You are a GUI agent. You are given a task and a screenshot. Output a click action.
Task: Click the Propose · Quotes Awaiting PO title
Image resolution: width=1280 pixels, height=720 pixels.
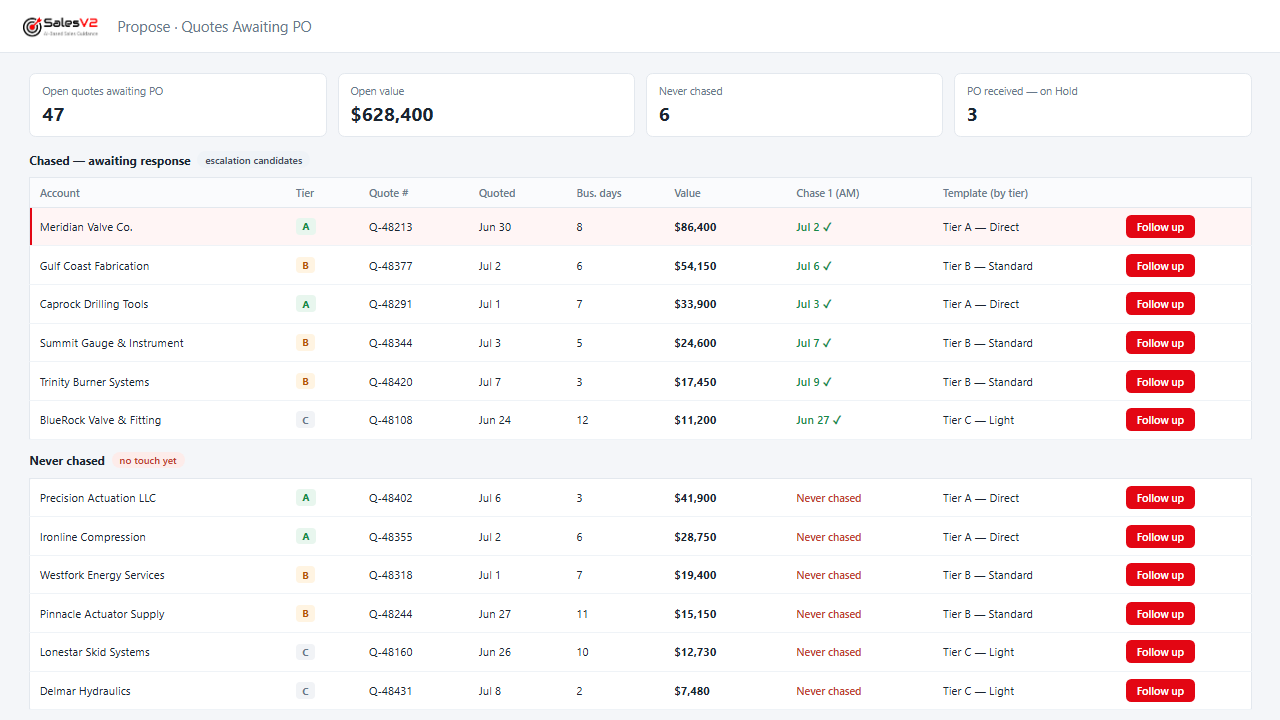(x=214, y=27)
